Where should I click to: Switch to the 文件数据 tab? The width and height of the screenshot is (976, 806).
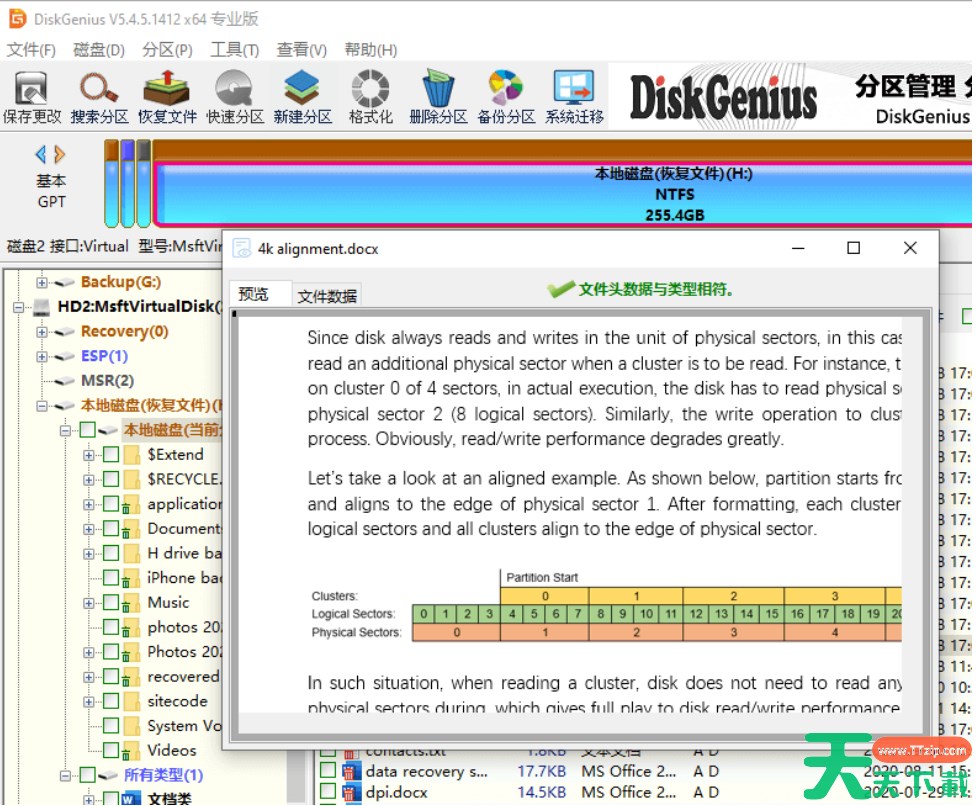[327, 296]
